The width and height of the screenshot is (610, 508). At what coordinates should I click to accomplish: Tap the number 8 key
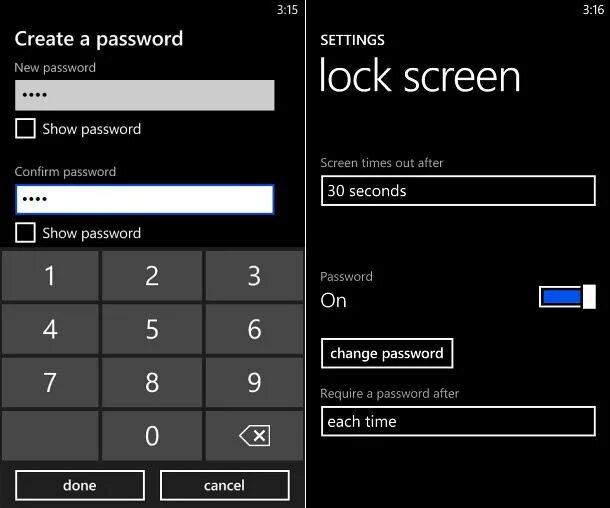pyautogui.click(x=152, y=382)
